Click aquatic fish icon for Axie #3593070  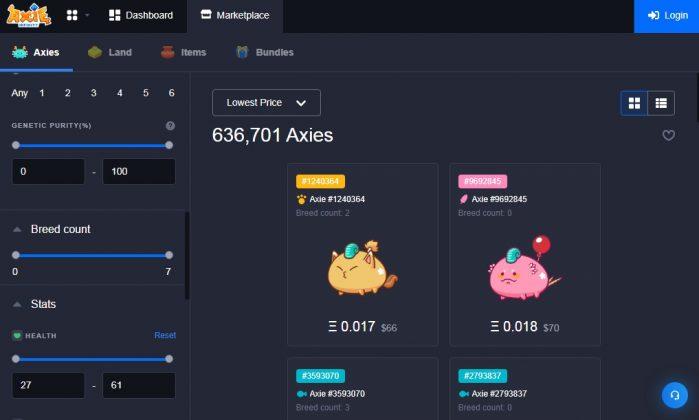pos(301,394)
